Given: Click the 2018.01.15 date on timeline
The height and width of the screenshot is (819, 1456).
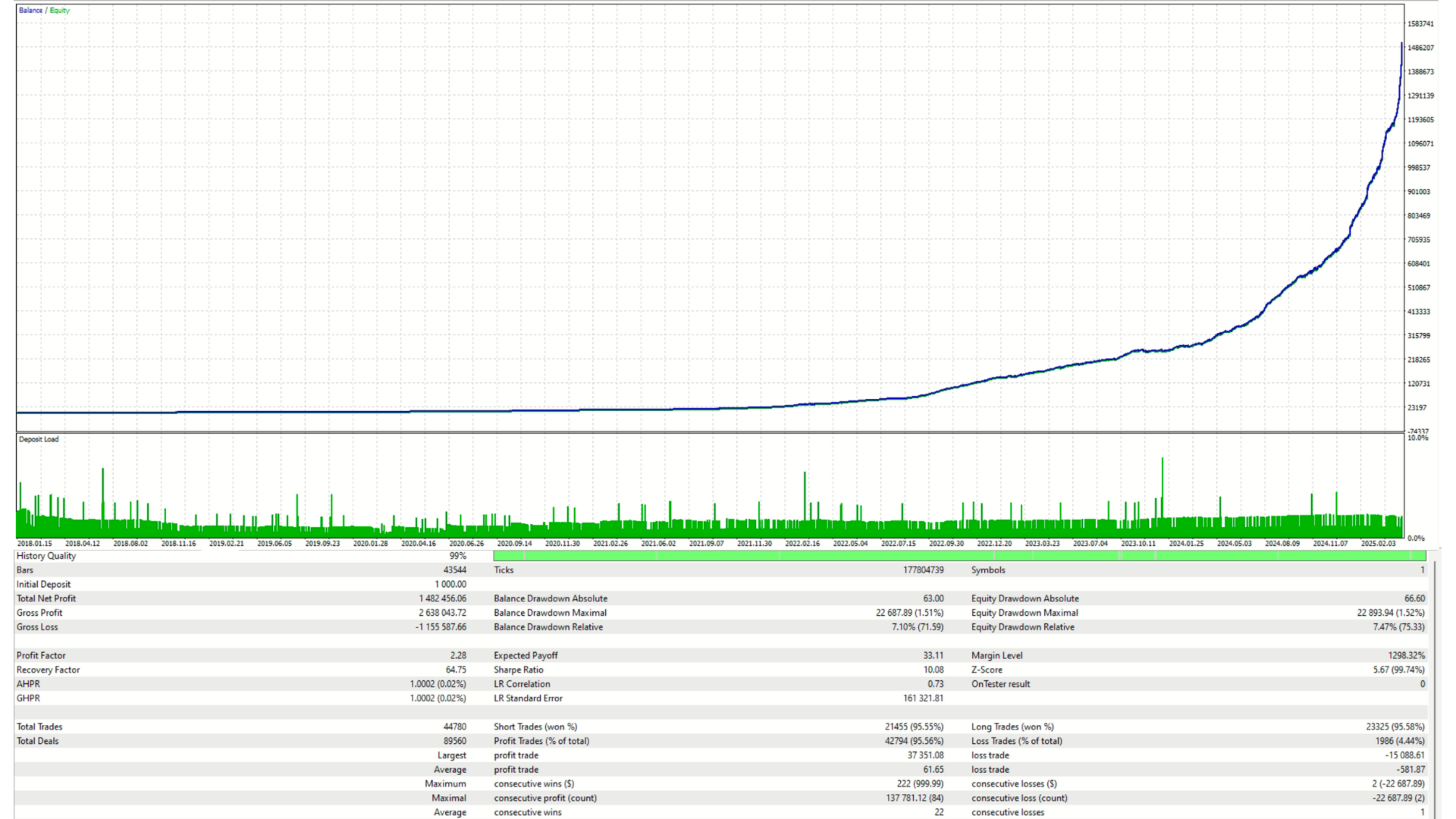Looking at the screenshot, I should click(x=34, y=544).
